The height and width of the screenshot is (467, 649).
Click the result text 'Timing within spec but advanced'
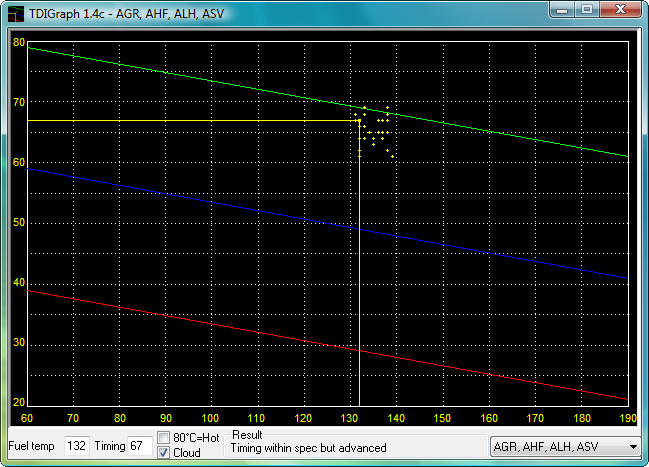(309, 448)
